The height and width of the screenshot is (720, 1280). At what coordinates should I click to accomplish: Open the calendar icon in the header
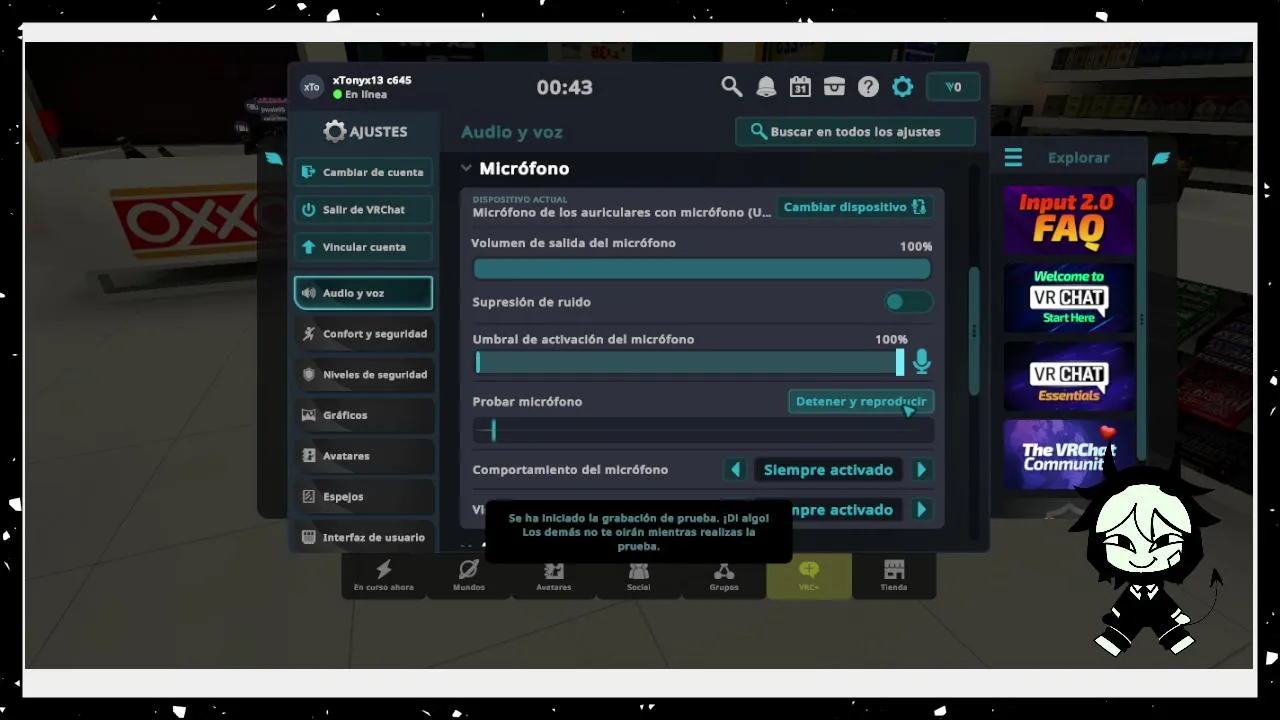[800, 87]
